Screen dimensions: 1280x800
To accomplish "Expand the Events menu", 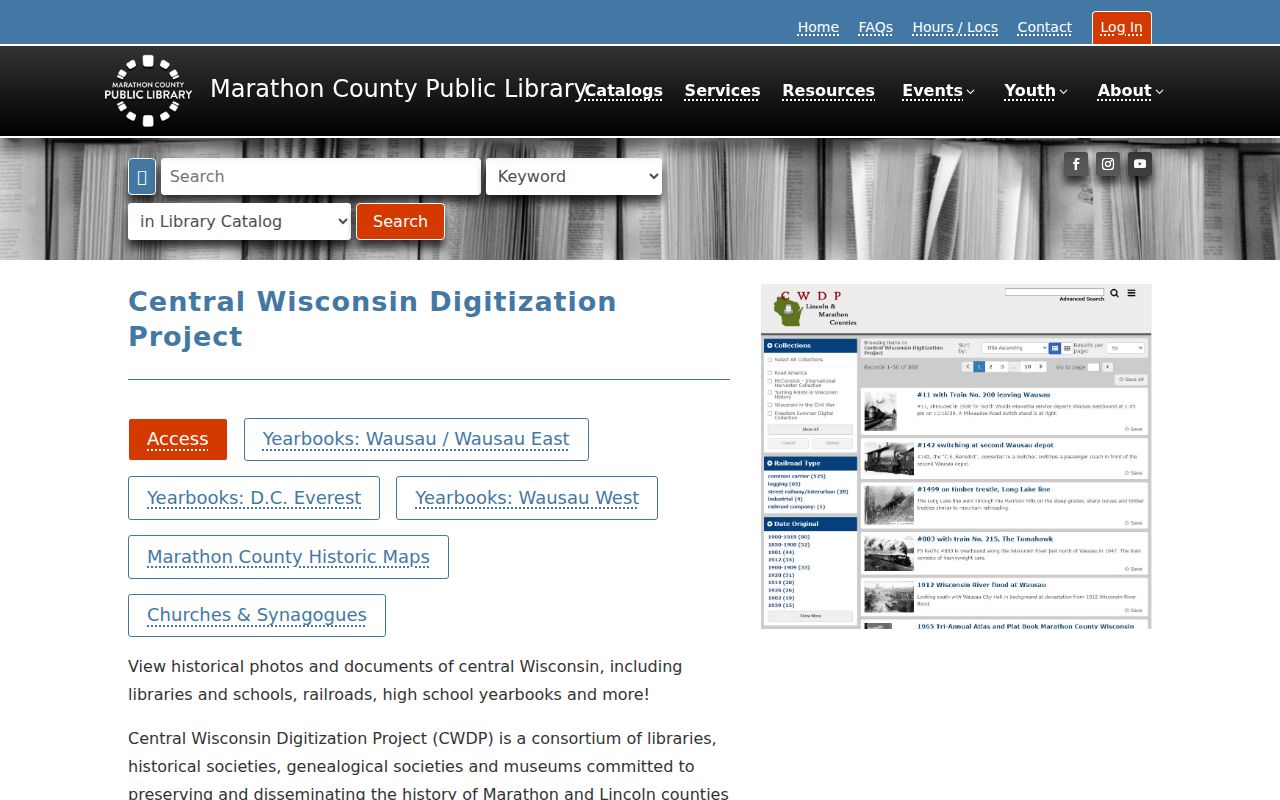I will coord(938,91).
